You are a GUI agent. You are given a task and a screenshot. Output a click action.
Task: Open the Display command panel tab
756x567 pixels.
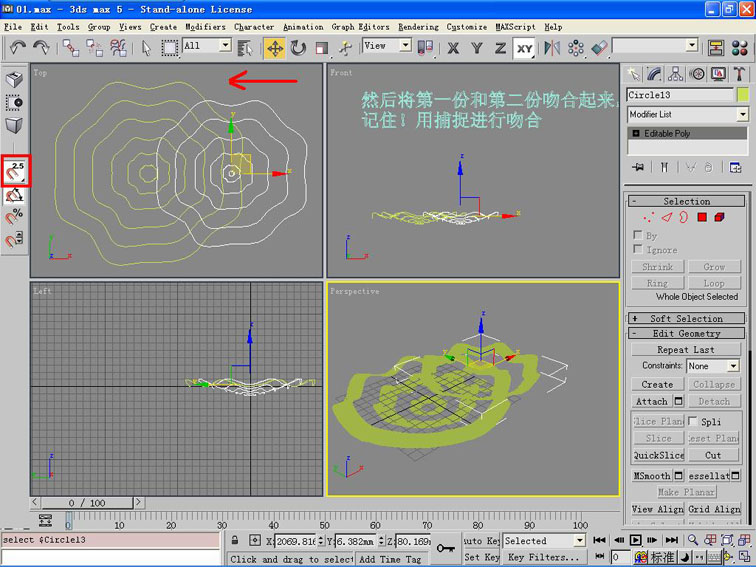[x=718, y=74]
